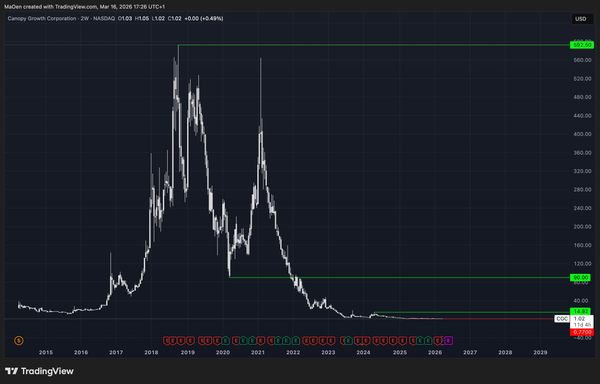Viewport: 600px width, 384px height.
Task: Click the 400.00 price axis value
Action: click(582, 134)
